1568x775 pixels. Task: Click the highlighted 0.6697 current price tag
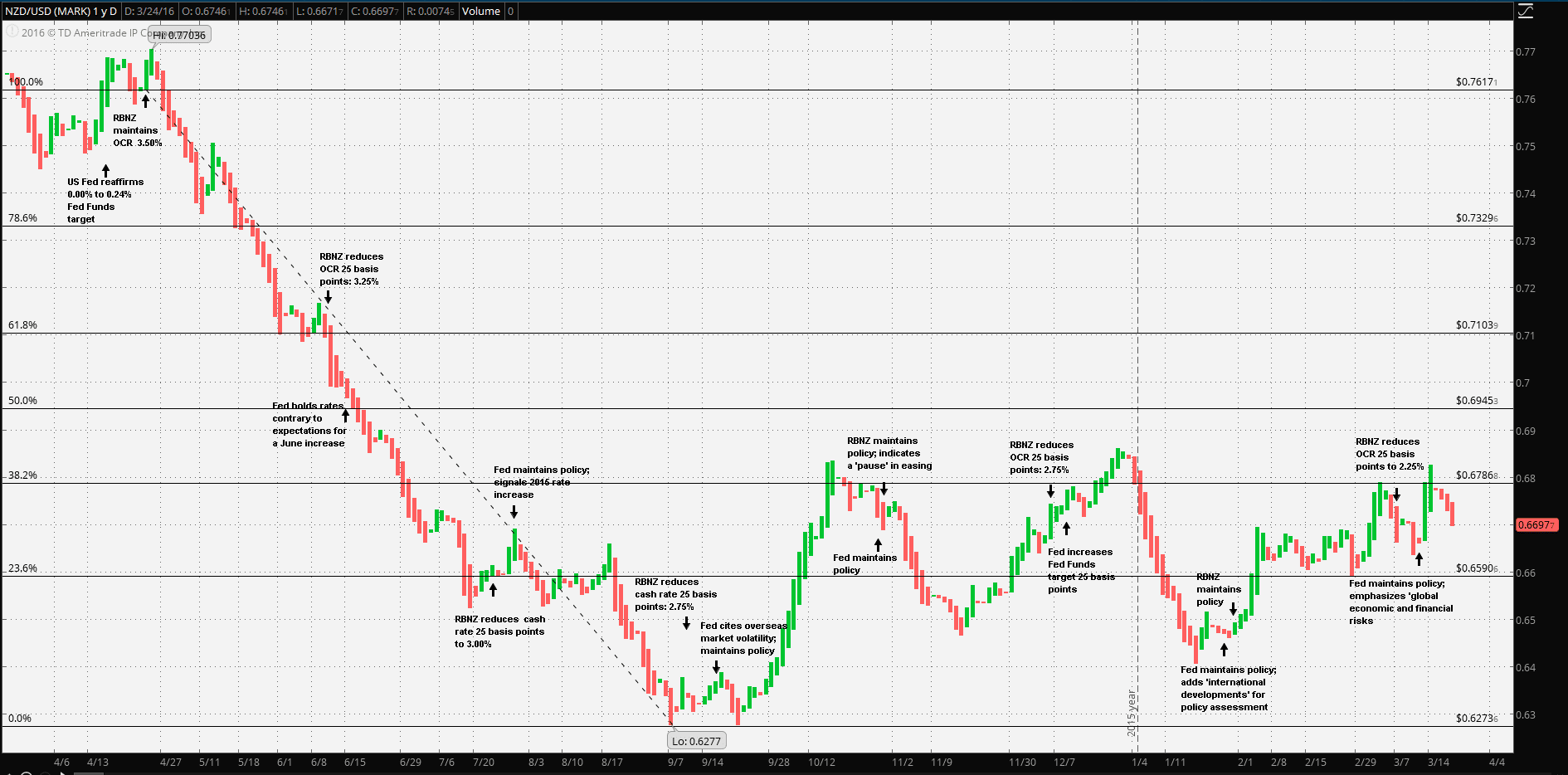[x=1537, y=525]
